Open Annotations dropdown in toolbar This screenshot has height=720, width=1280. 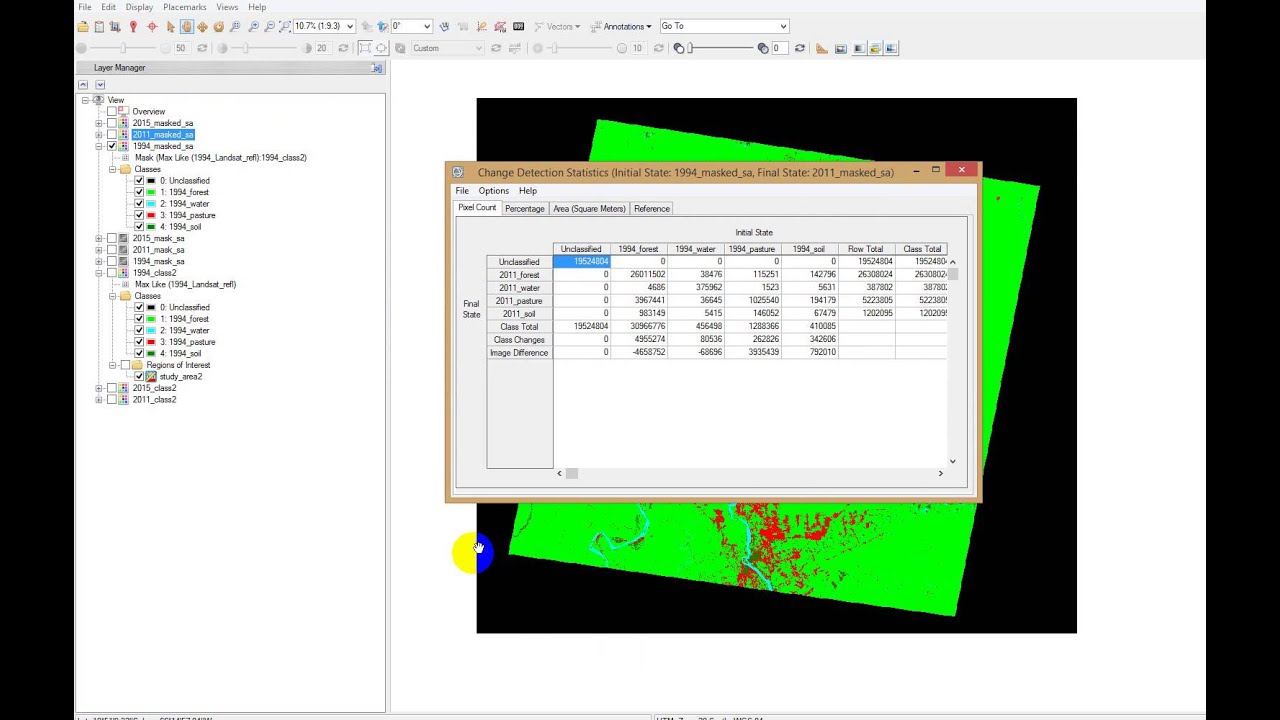[621, 27]
